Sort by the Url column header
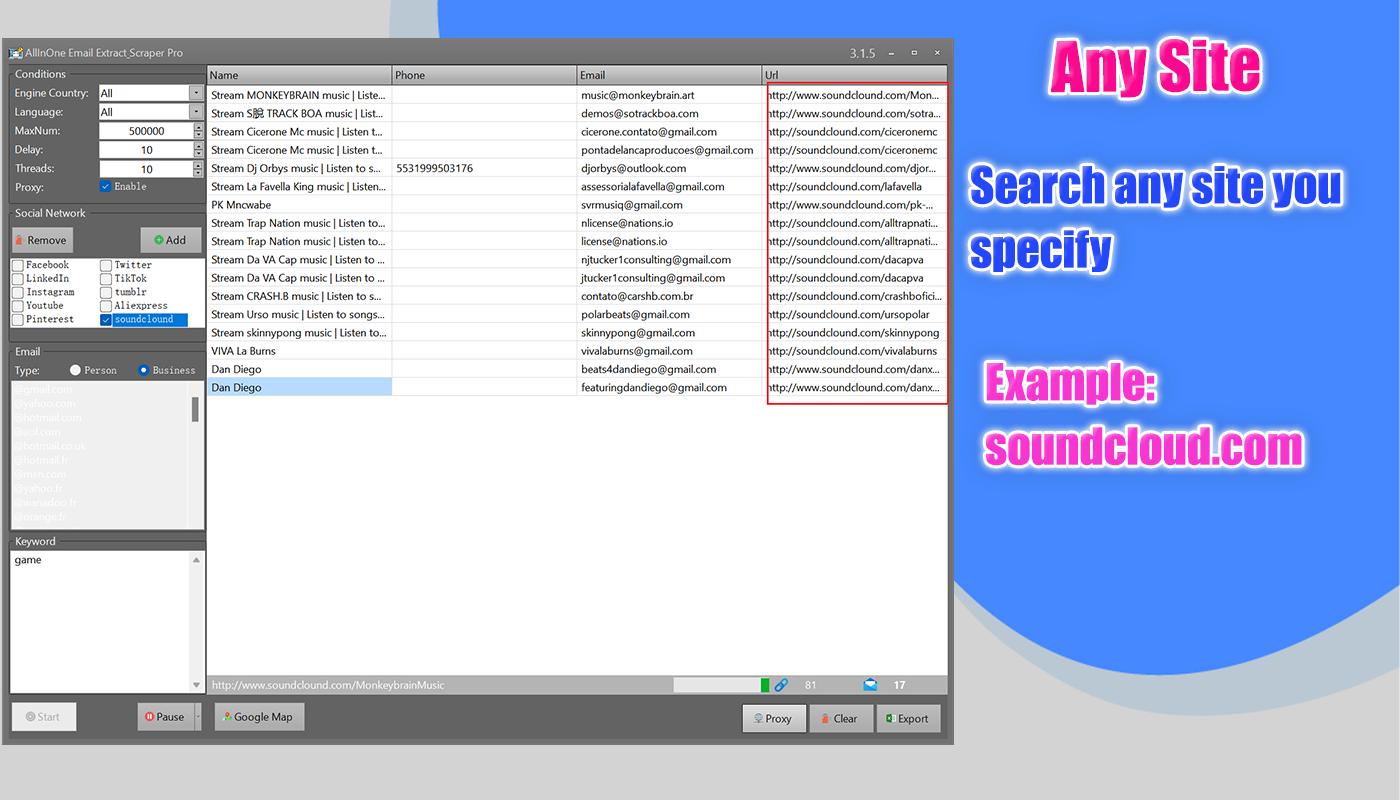 click(x=855, y=75)
